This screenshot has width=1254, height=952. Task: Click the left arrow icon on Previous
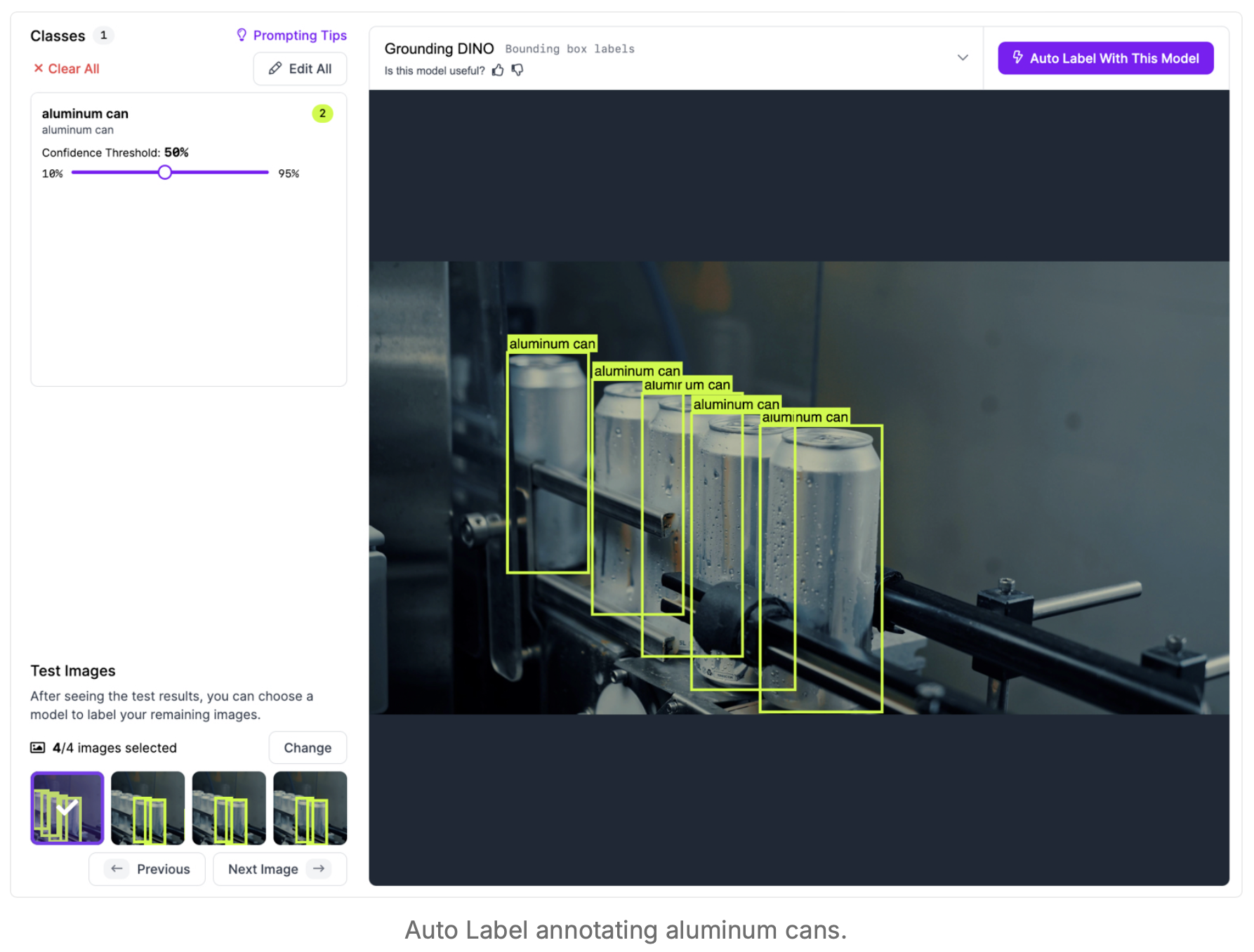click(117, 869)
